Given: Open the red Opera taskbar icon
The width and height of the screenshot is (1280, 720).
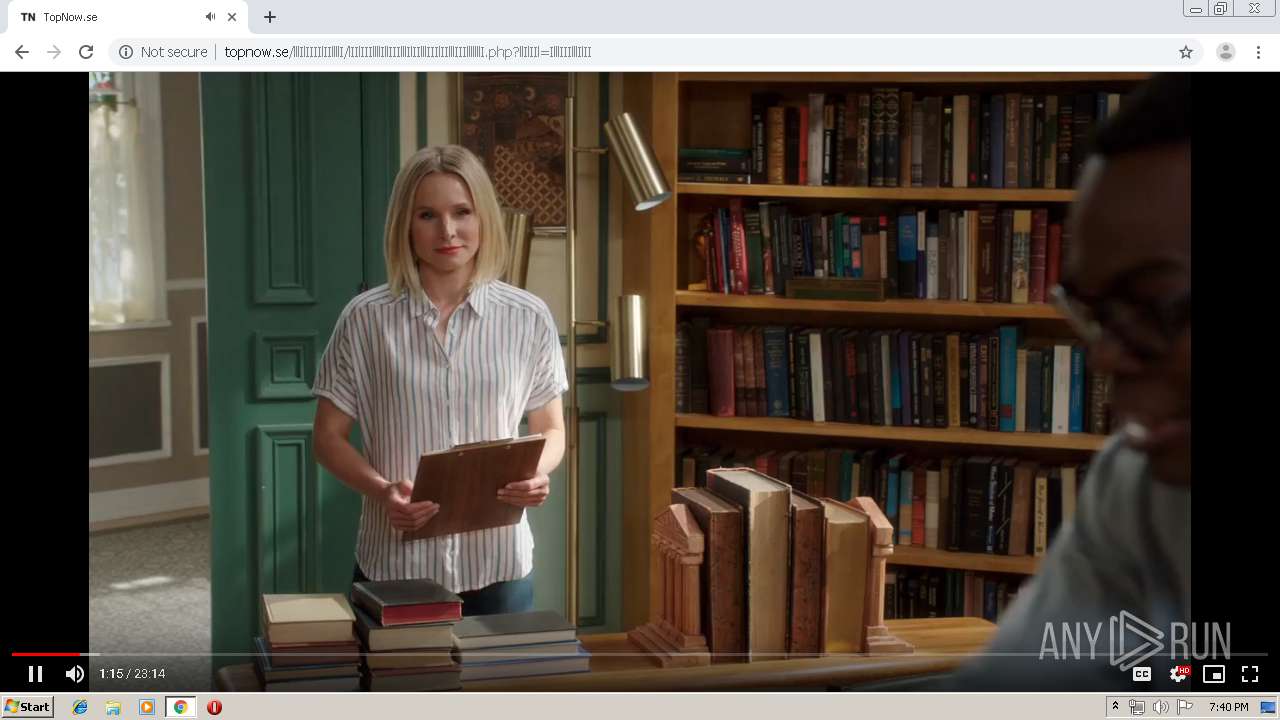Looking at the screenshot, I should pyautogui.click(x=214, y=707).
